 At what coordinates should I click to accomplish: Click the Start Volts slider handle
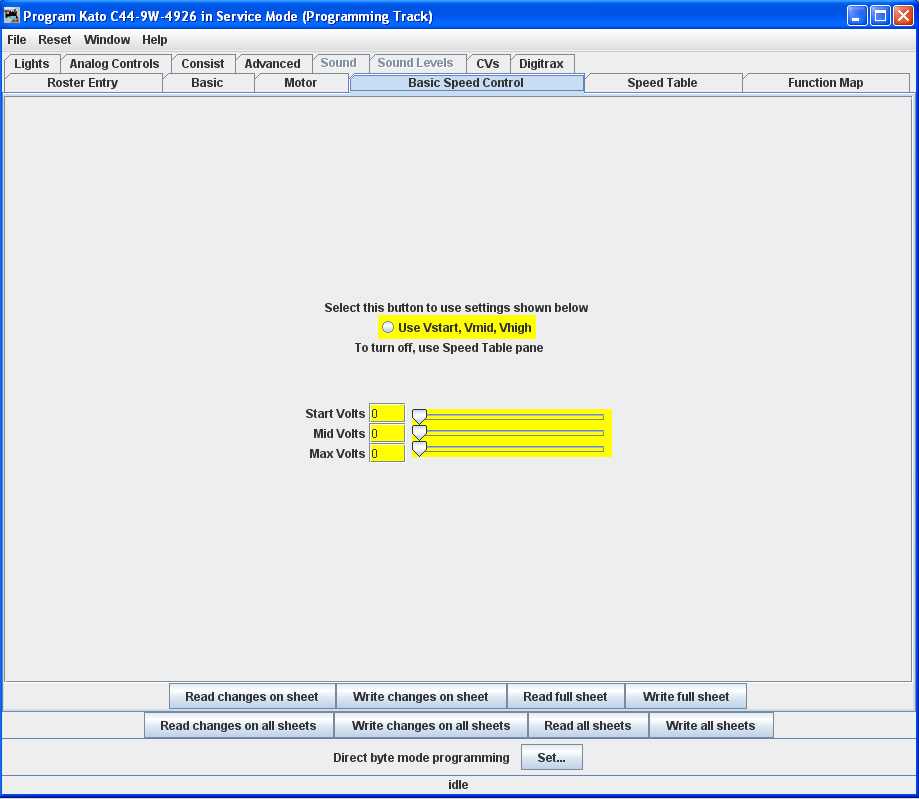click(420, 415)
